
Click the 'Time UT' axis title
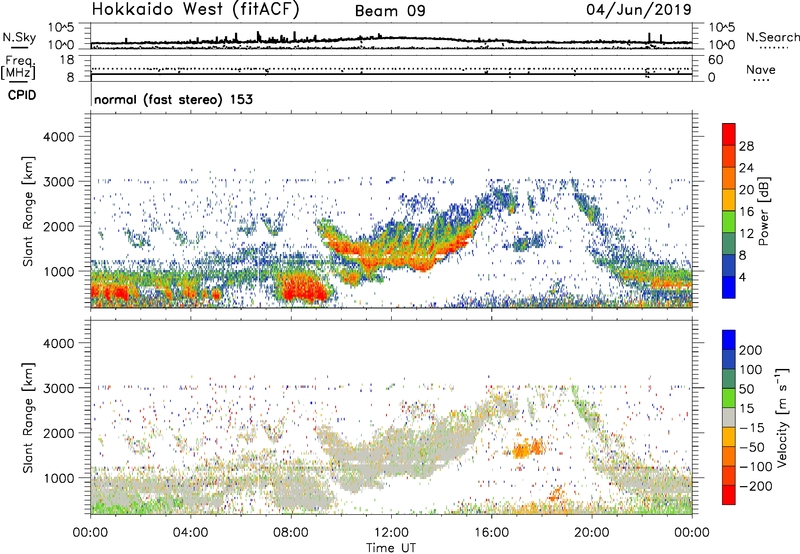391,548
